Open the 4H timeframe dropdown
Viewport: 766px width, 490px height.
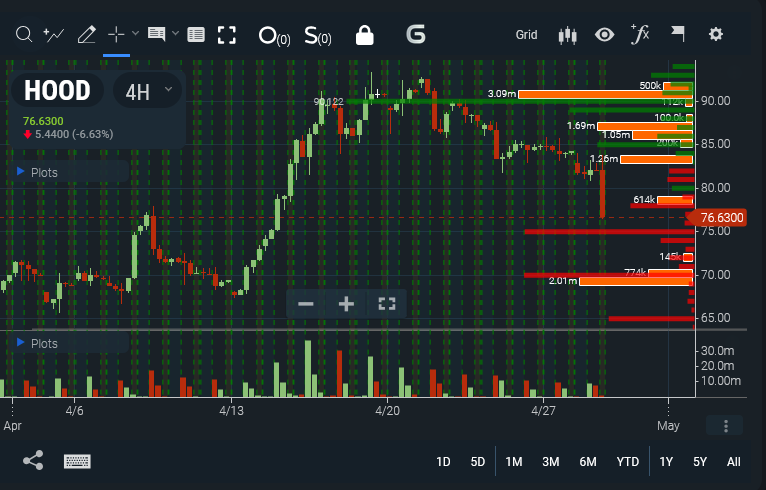[148, 91]
